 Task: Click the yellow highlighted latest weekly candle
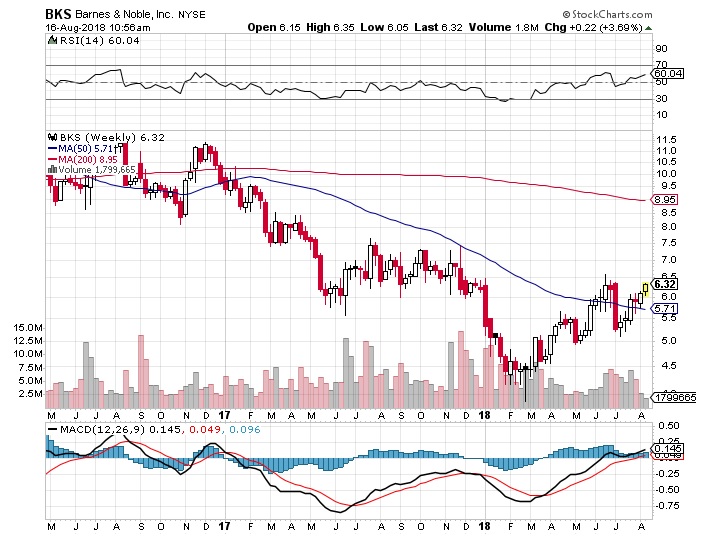[646, 289]
